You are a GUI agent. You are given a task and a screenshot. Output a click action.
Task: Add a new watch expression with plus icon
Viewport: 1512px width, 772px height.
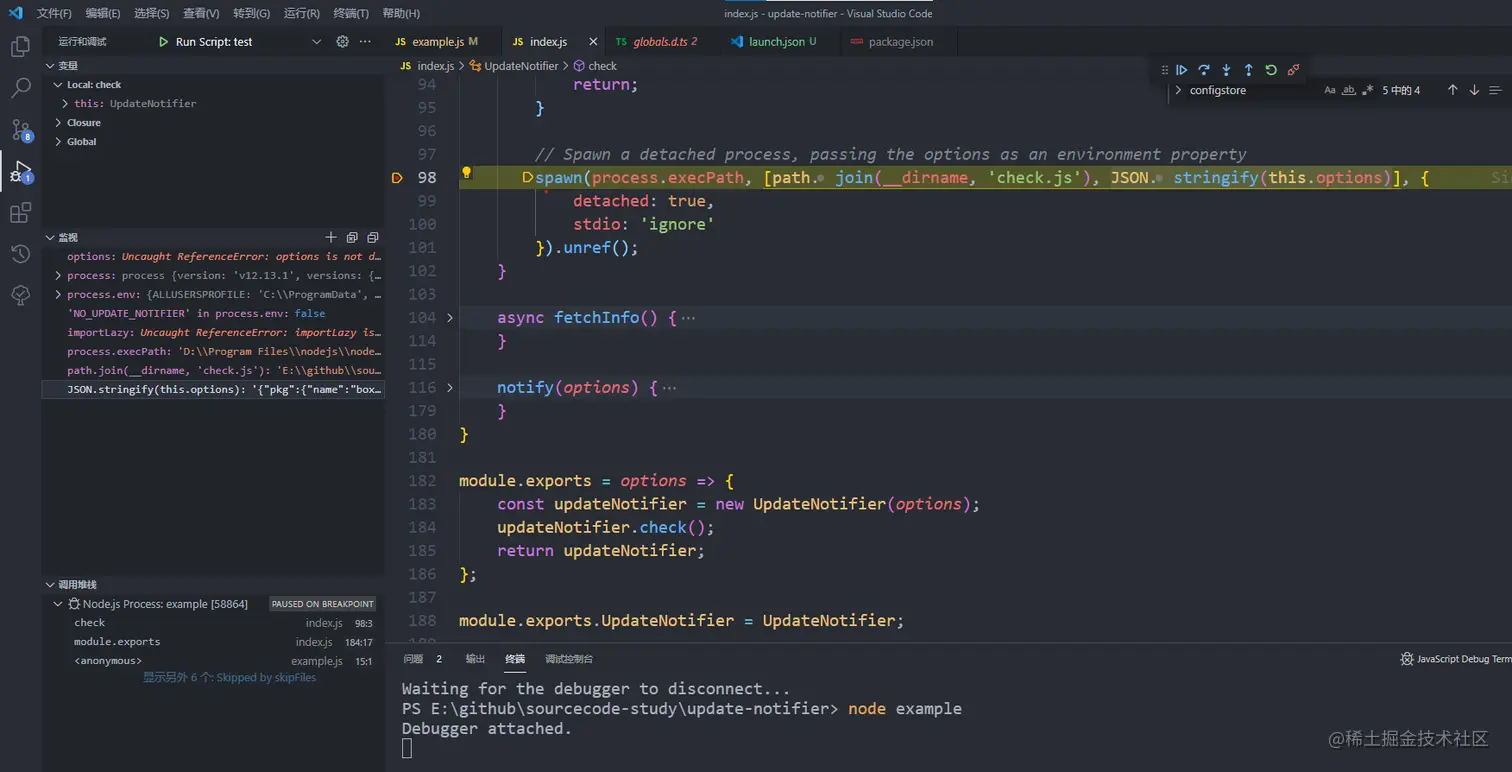[331, 237]
